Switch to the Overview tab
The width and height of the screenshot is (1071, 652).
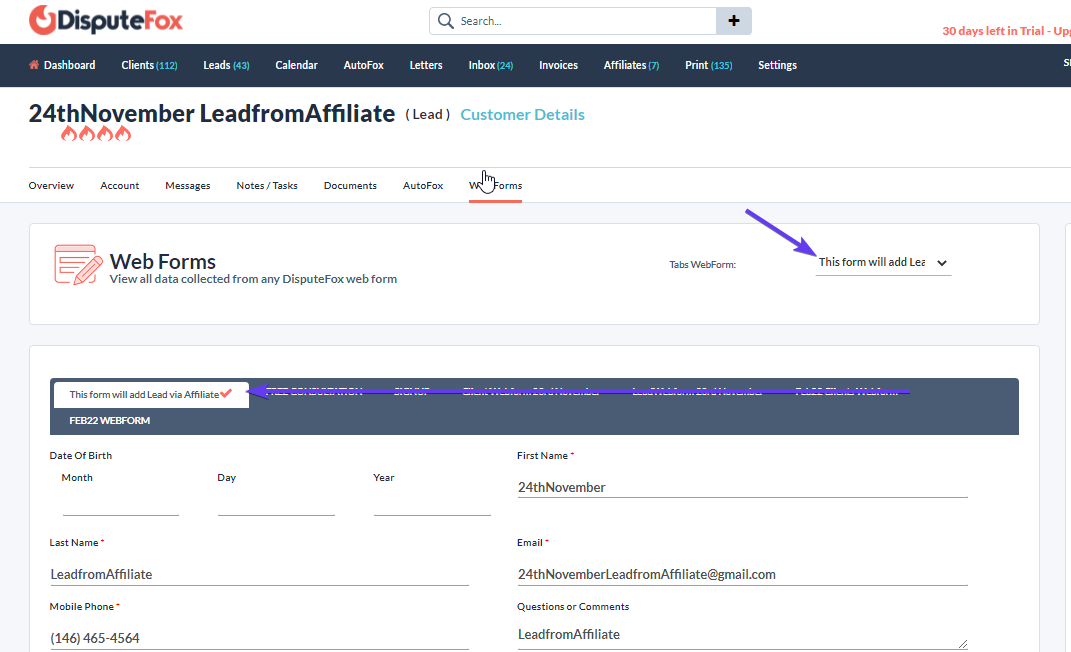[51, 186]
